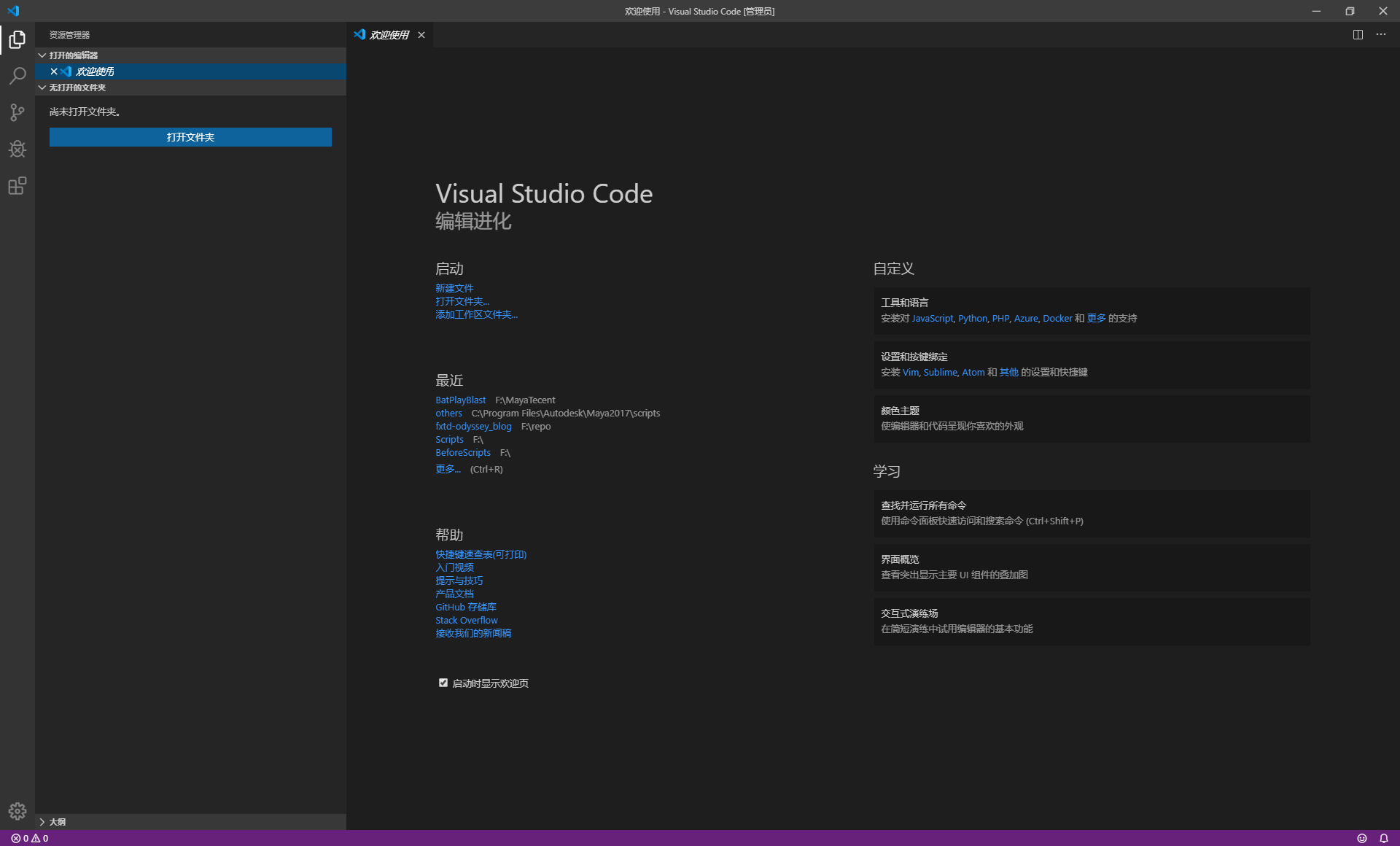Viewport: 1400px width, 846px height.
Task: Click the Extensions icon in sidebar
Action: click(x=18, y=186)
